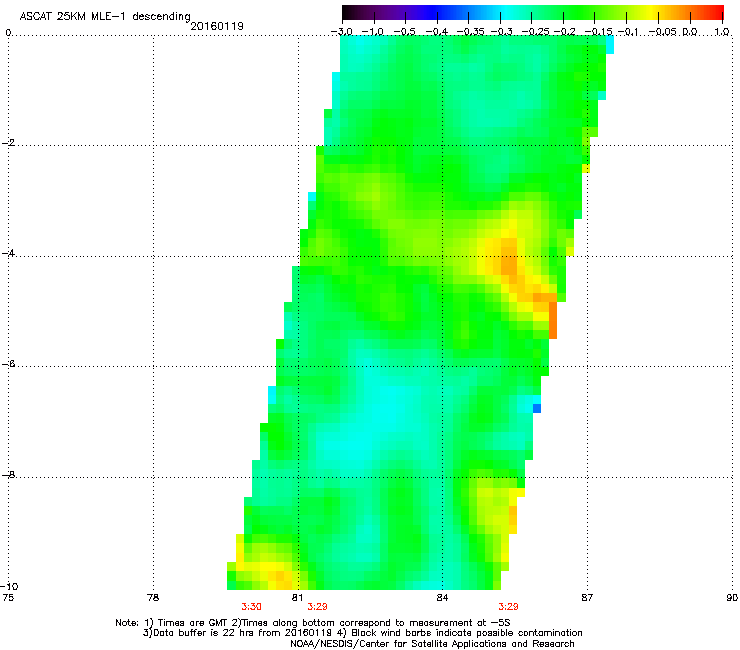Click the longitude axis label "81"
The image size is (740, 650).
pyautogui.click(x=297, y=598)
